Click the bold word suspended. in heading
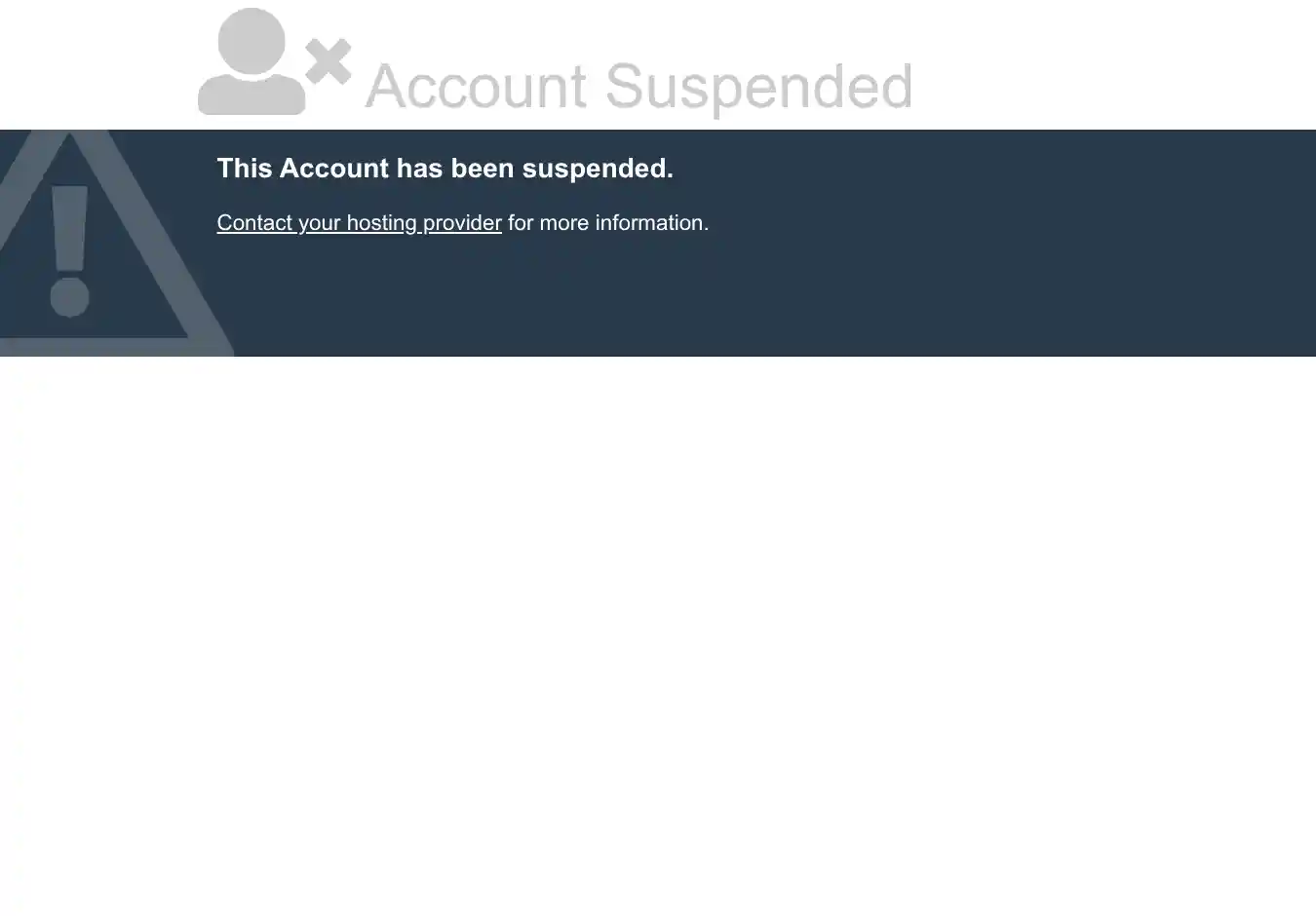 (x=598, y=169)
